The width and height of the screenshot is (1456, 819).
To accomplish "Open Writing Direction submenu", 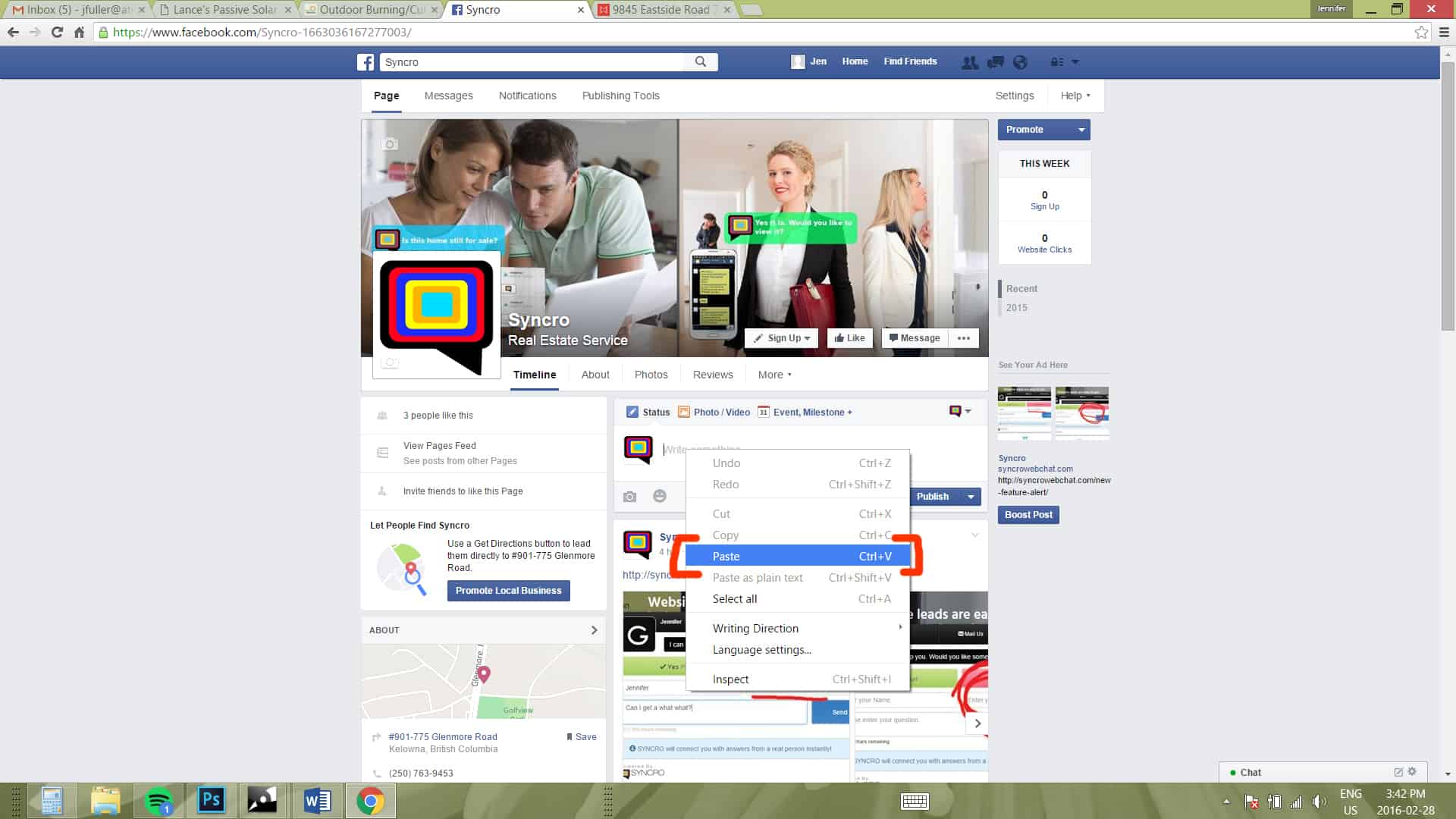I will [798, 628].
